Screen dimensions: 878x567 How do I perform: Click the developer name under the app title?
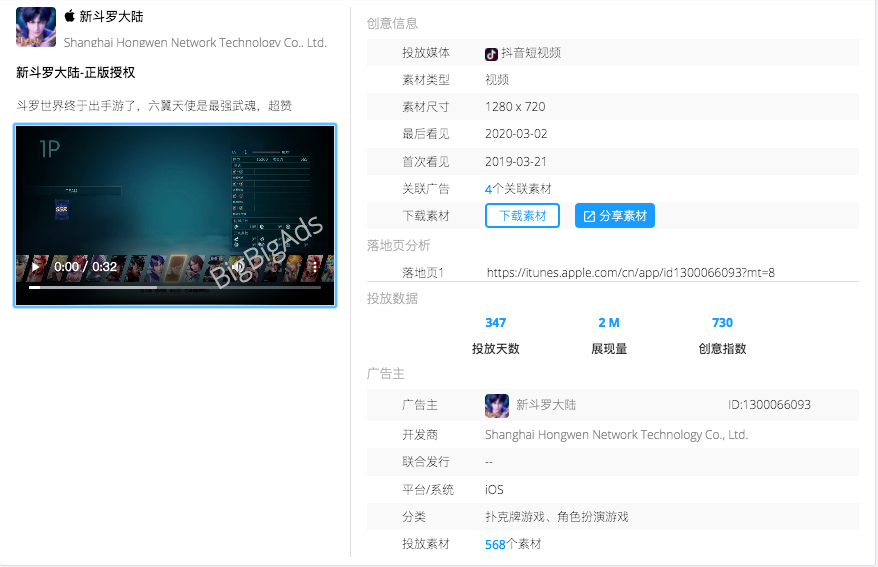tap(195, 43)
